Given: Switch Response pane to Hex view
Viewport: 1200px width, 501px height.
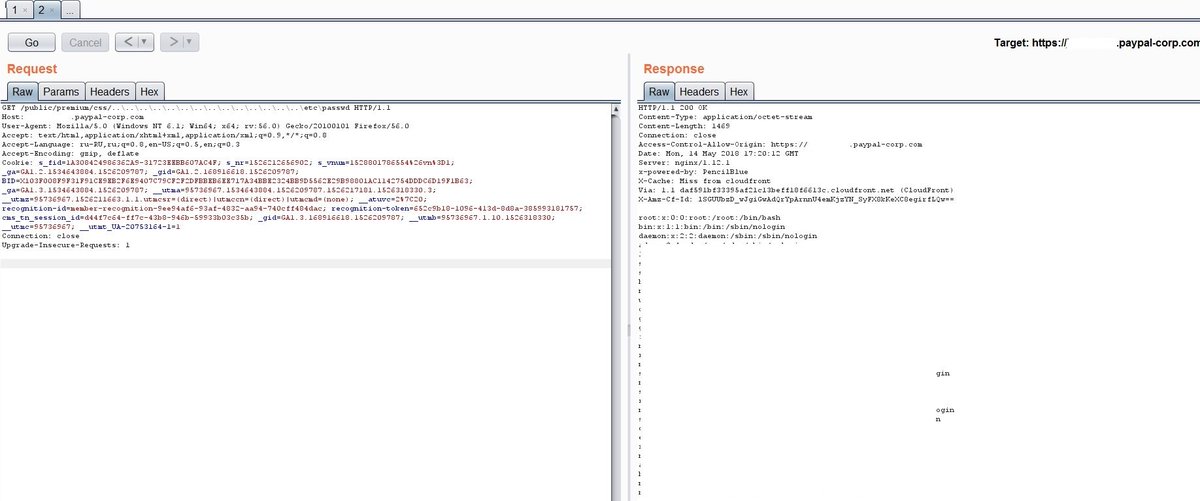Looking at the screenshot, I should (739, 91).
